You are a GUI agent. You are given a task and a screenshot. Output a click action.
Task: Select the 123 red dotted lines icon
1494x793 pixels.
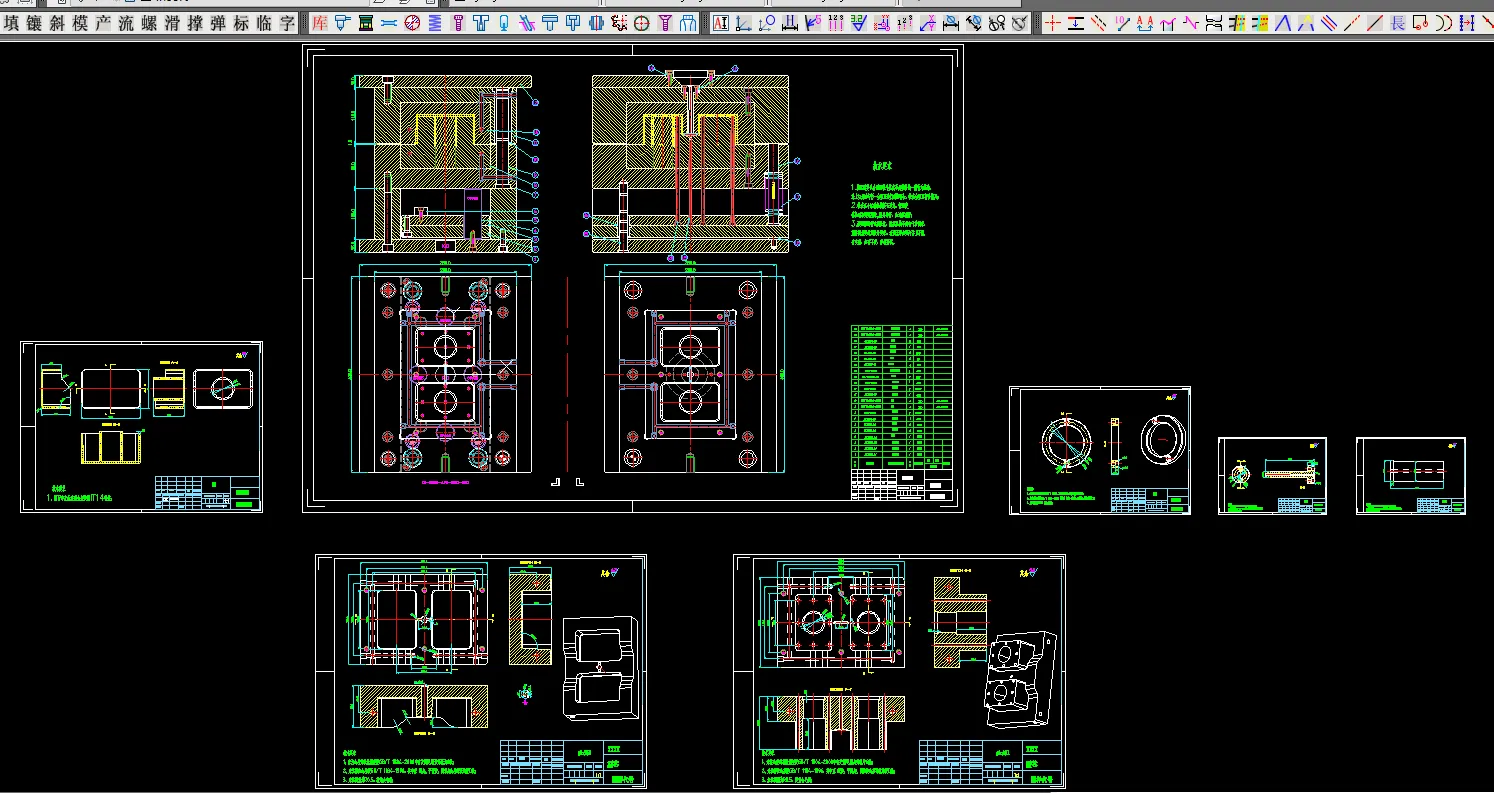(905, 23)
